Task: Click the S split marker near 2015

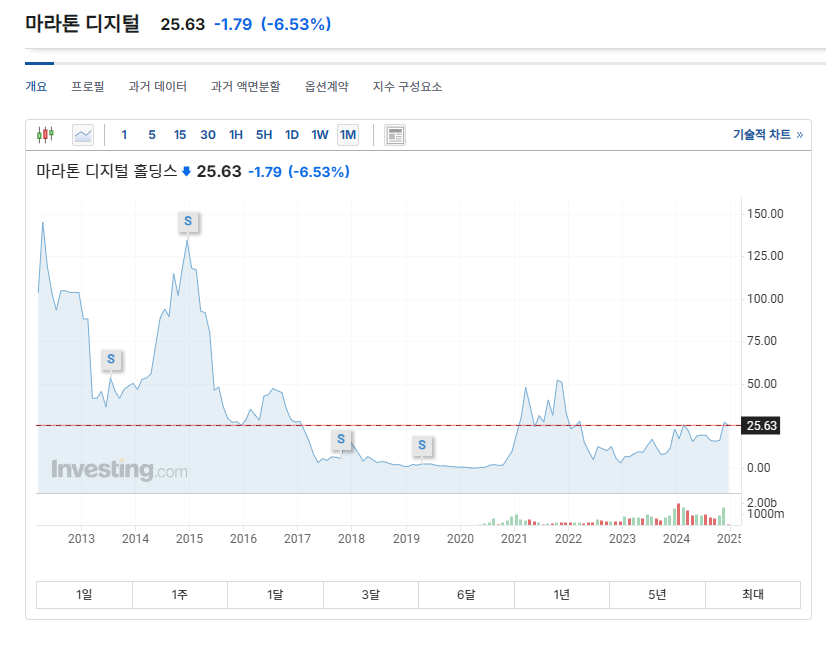Action: pos(188,221)
